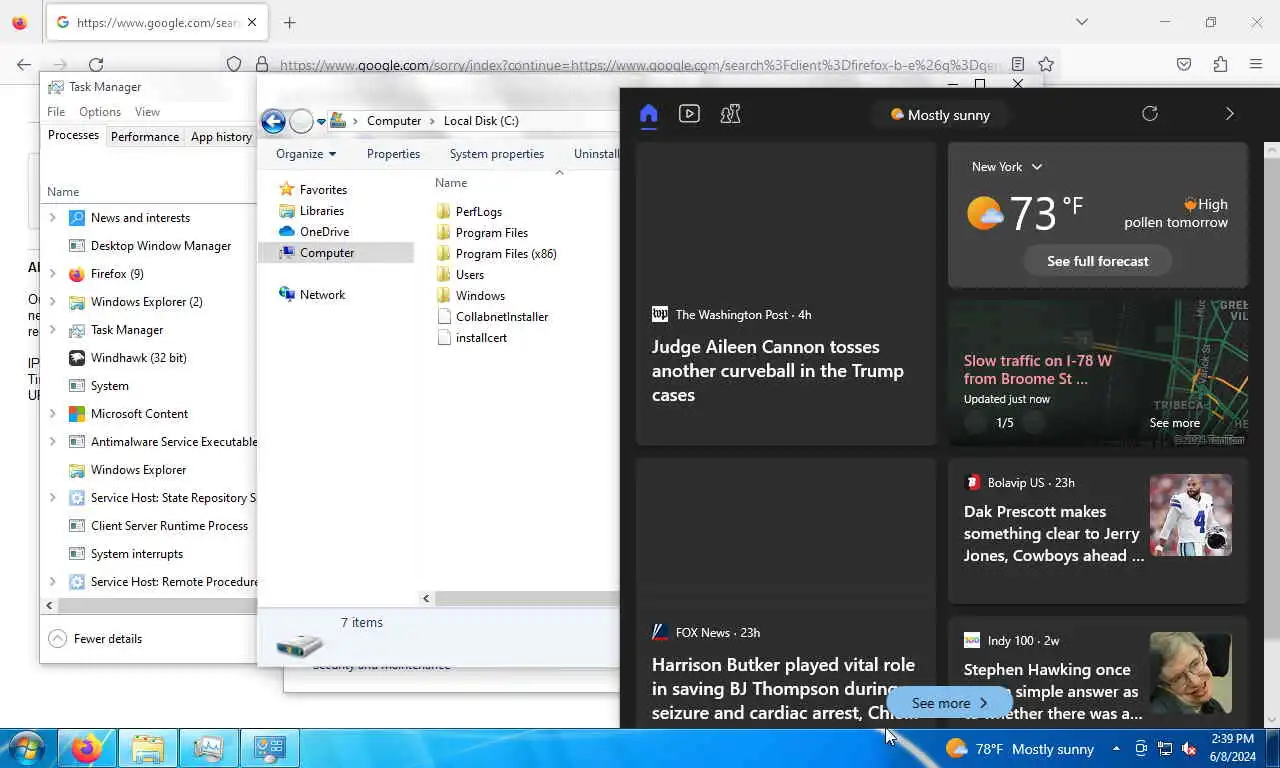Click the Name column header in Explorer

tap(451, 183)
